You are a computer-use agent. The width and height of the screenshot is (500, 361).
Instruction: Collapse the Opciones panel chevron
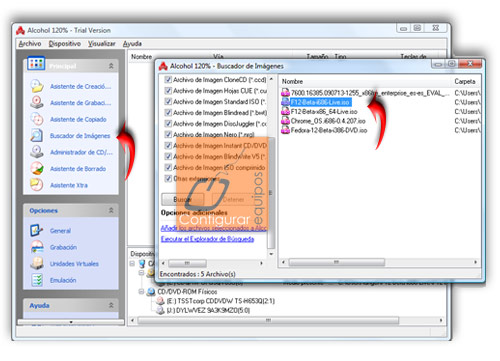click(x=111, y=210)
